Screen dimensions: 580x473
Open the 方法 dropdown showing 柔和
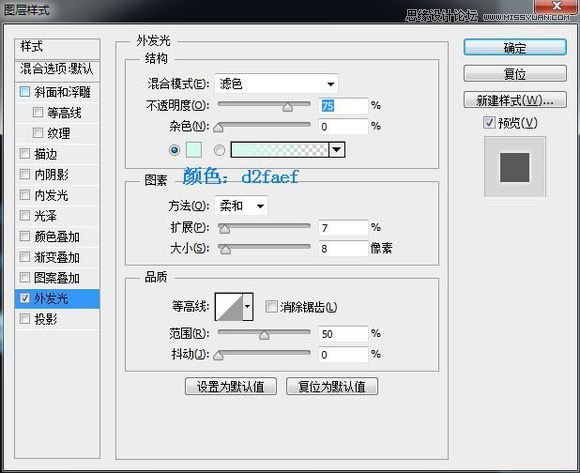click(241, 206)
